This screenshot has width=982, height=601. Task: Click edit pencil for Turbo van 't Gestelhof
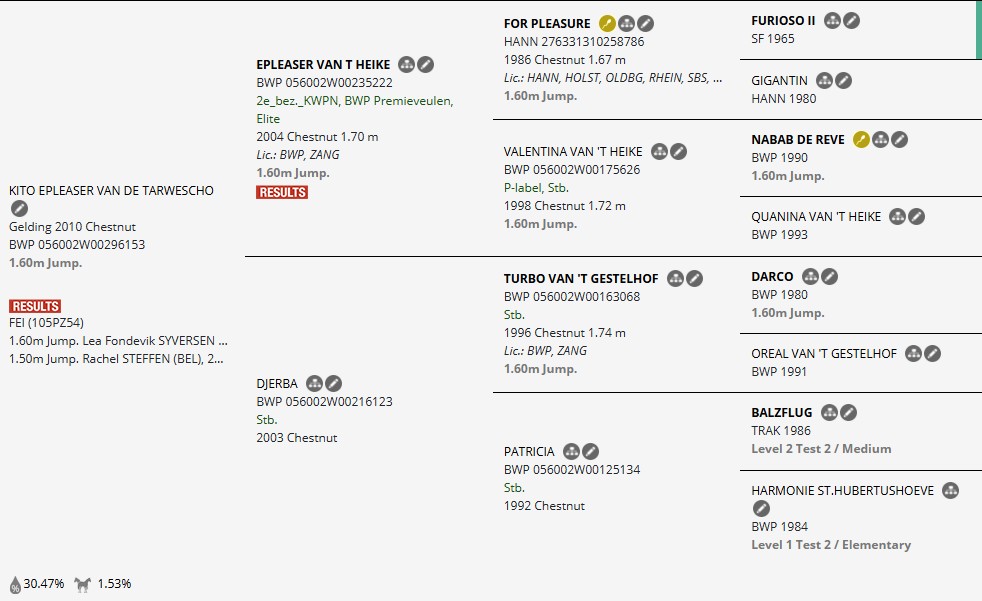pyautogui.click(x=694, y=279)
